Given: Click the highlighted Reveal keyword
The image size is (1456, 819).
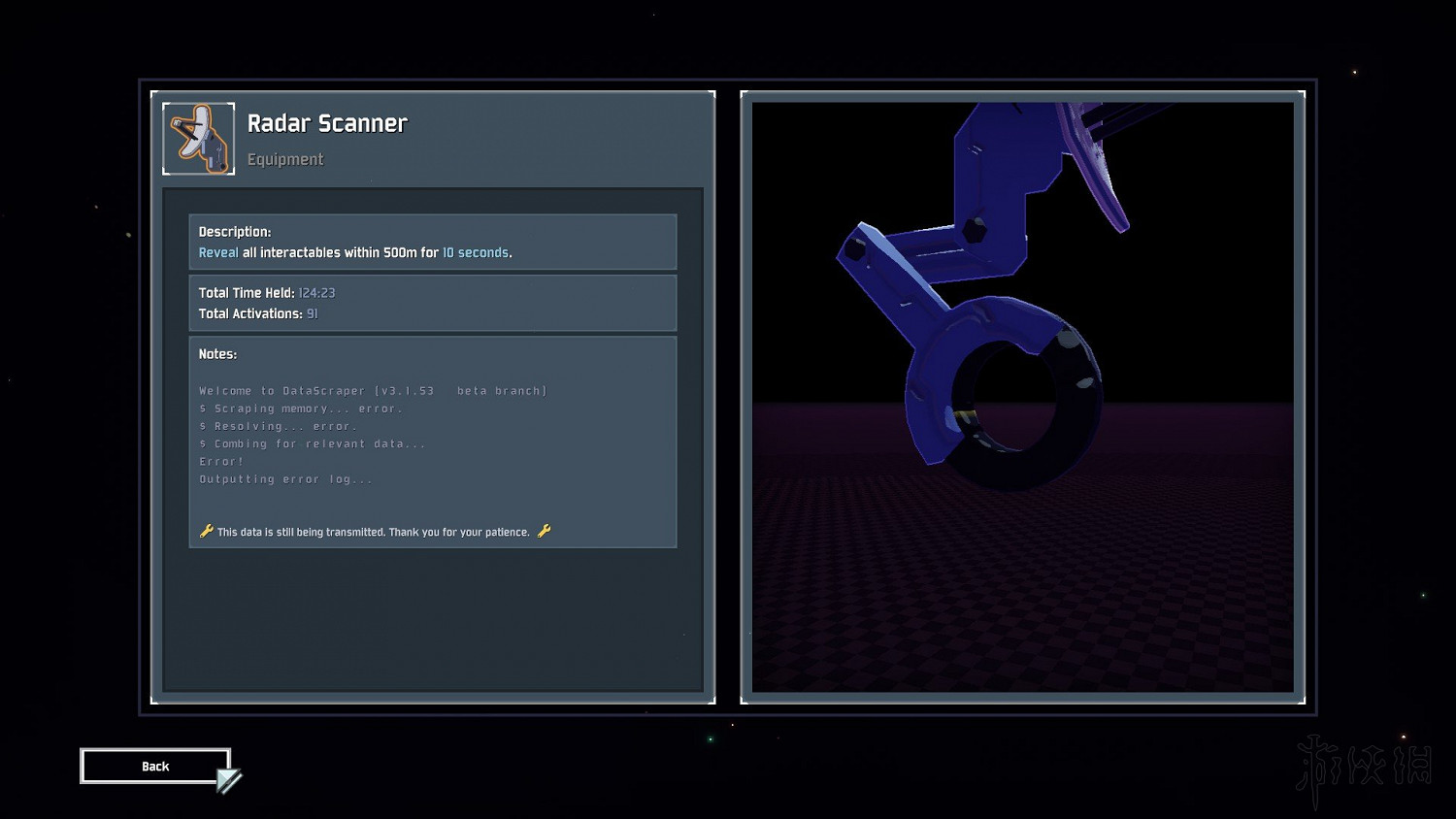Looking at the screenshot, I should pyautogui.click(x=218, y=252).
